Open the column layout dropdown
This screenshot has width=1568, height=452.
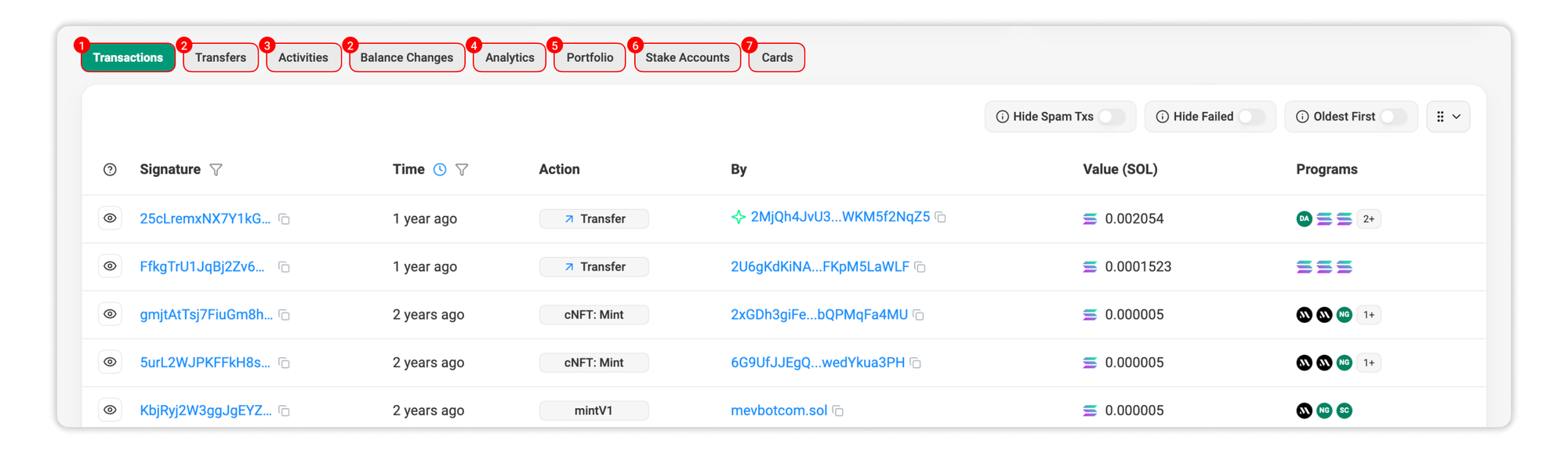pos(1447,117)
